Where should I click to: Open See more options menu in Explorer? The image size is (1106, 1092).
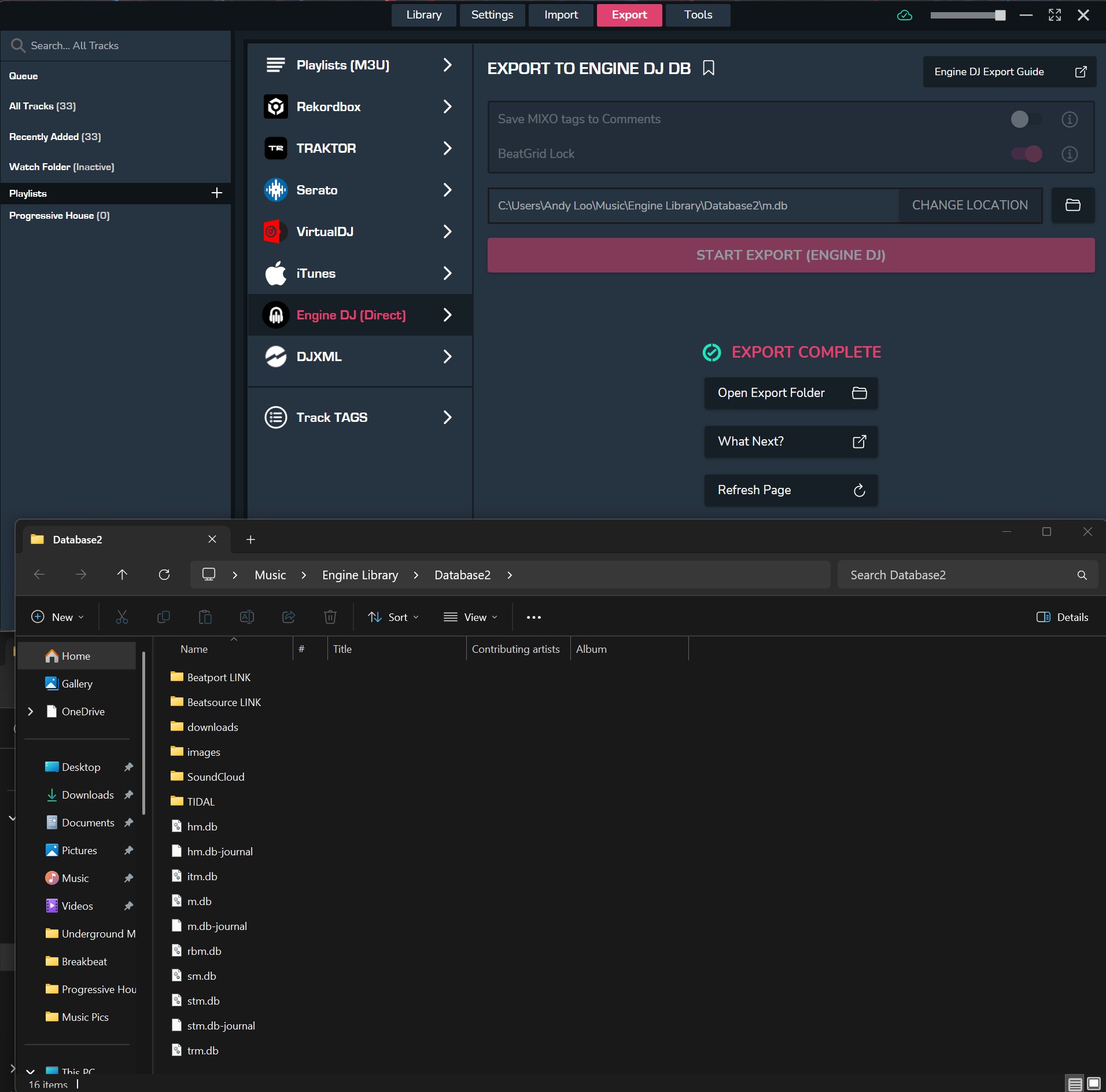[534, 617]
